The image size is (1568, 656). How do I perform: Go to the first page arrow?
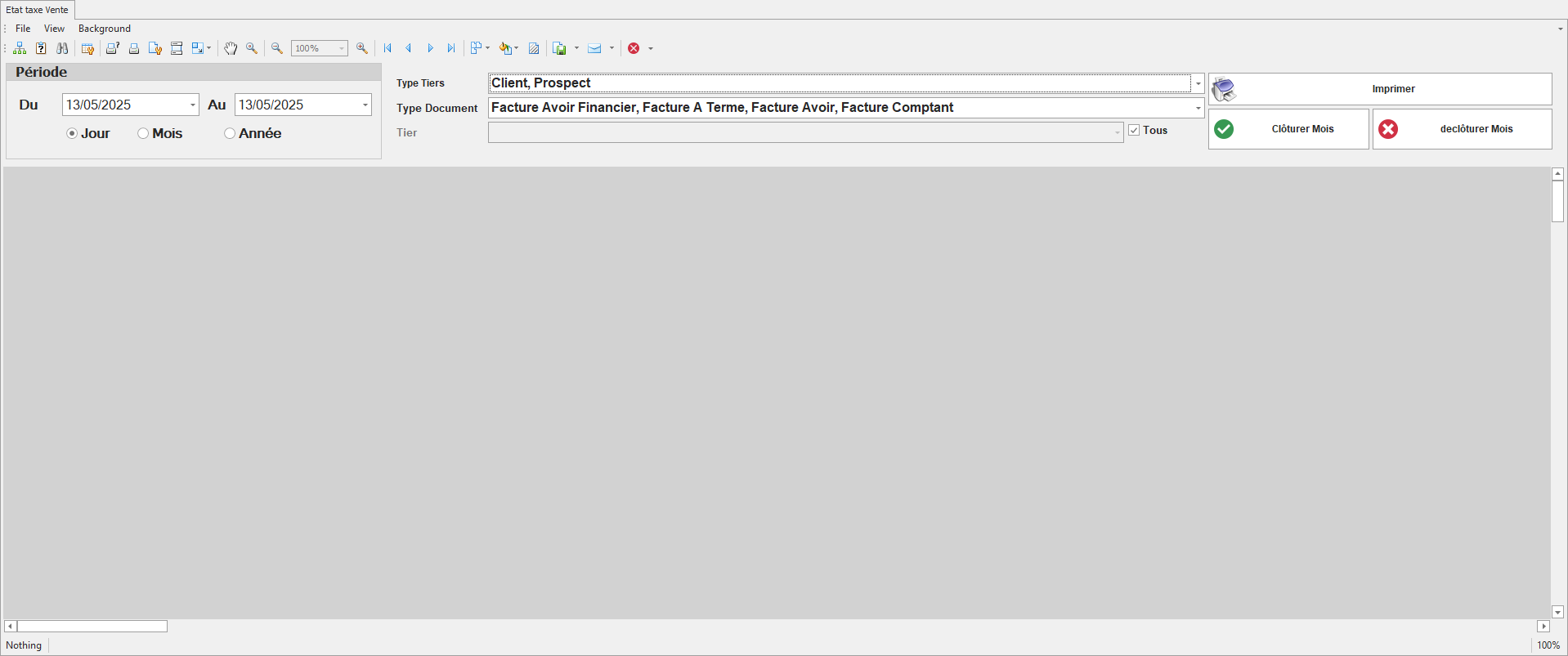[x=388, y=49]
